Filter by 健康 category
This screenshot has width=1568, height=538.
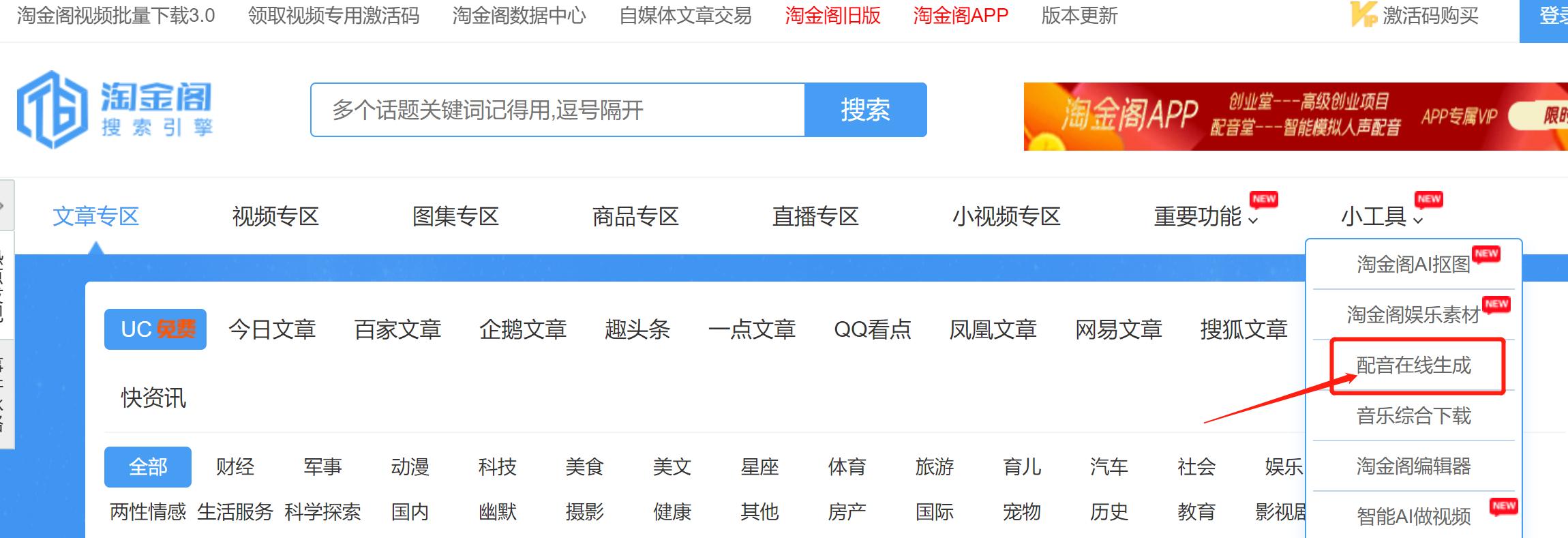(672, 512)
